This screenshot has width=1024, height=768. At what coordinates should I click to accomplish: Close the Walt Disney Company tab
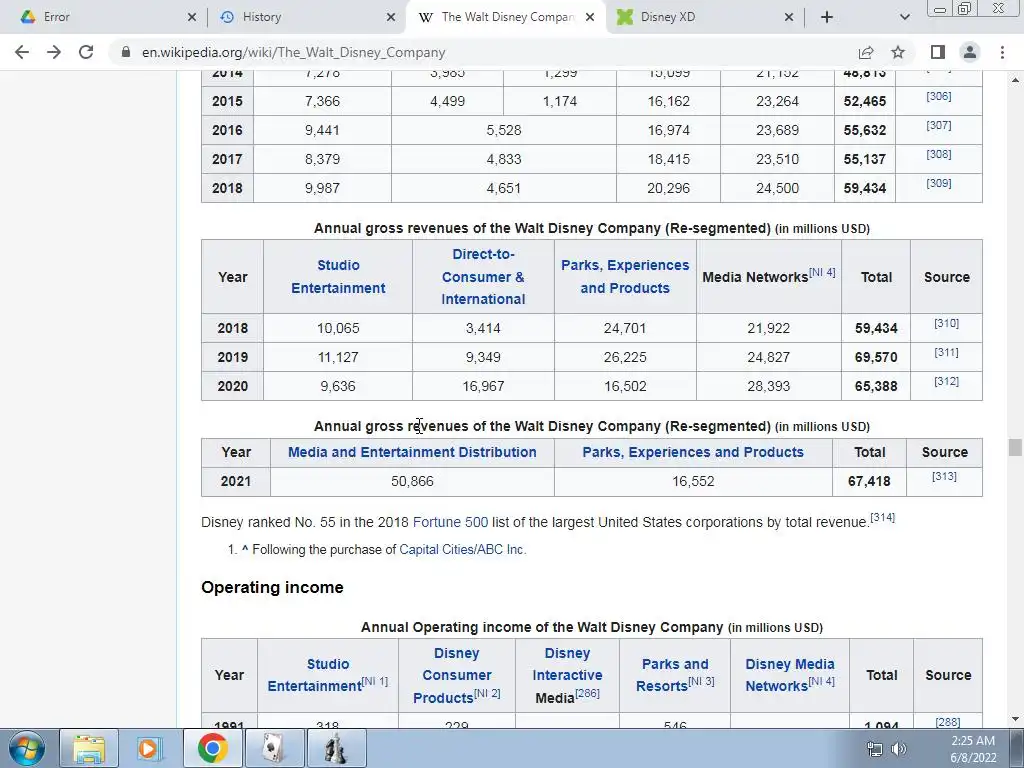[590, 17]
